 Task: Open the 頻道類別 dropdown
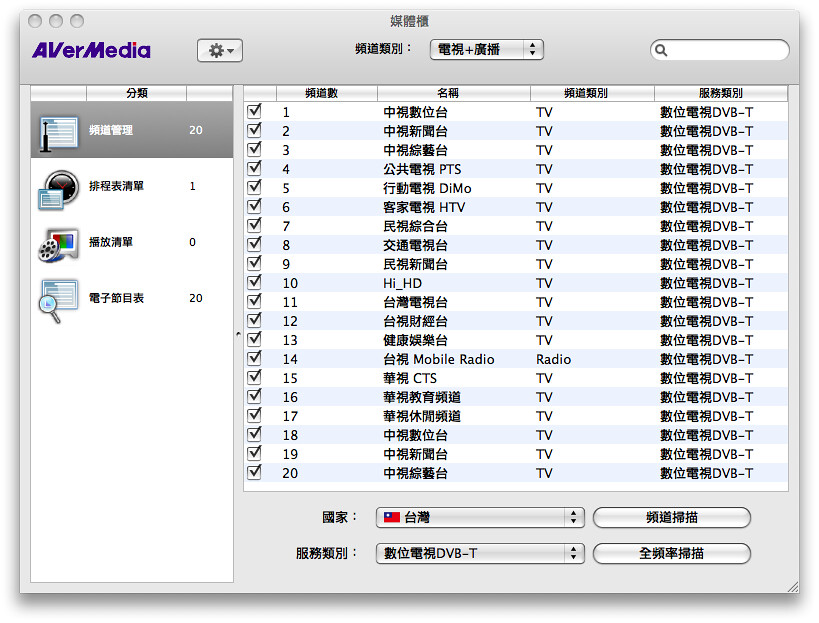487,48
